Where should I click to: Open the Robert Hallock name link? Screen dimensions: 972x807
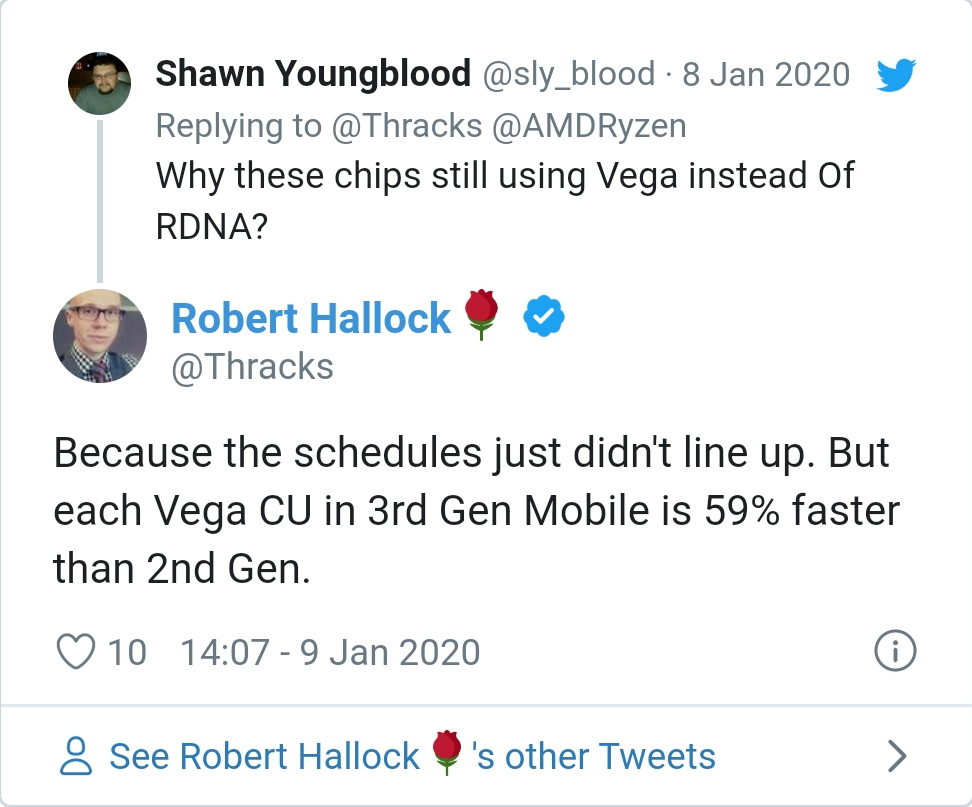pyautogui.click(x=311, y=318)
